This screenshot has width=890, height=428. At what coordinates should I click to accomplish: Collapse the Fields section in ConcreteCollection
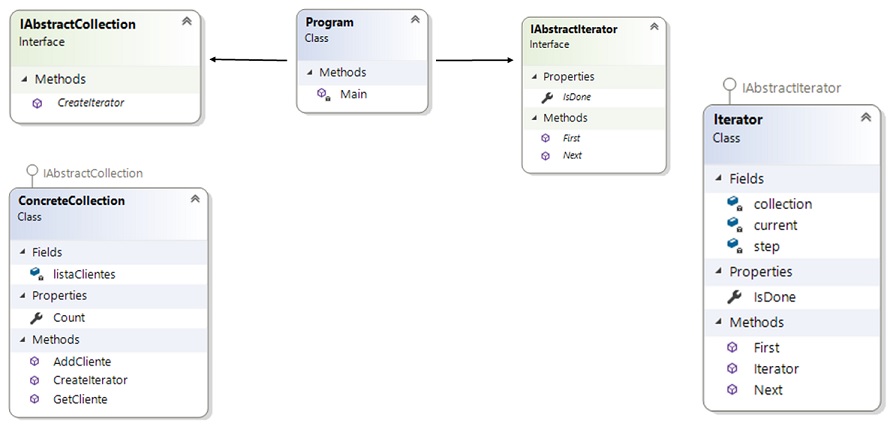click(23, 252)
